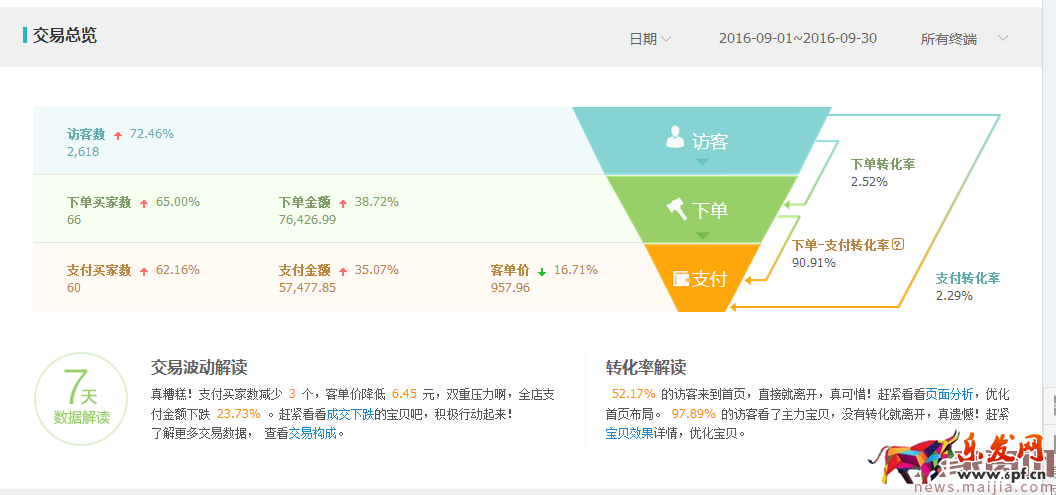Click the date range 2016-09-01~2016-09-30
The width and height of the screenshot is (1056, 495).
pyautogui.click(x=797, y=39)
